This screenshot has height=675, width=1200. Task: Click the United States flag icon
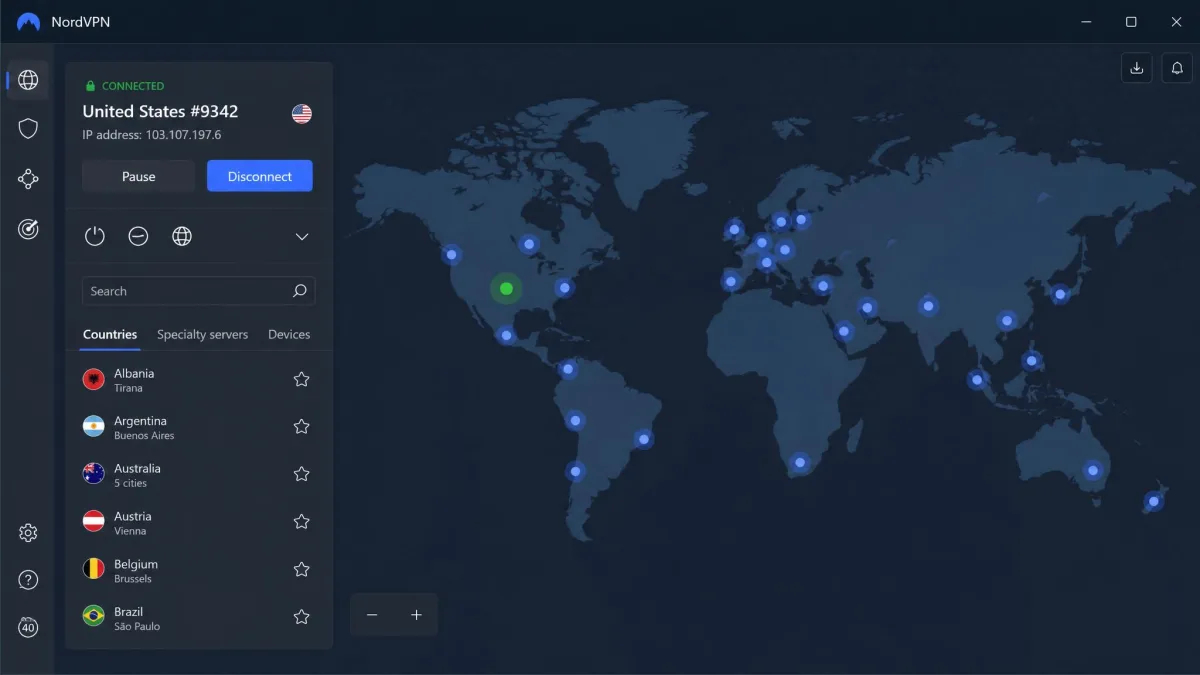tap(302, 113)
